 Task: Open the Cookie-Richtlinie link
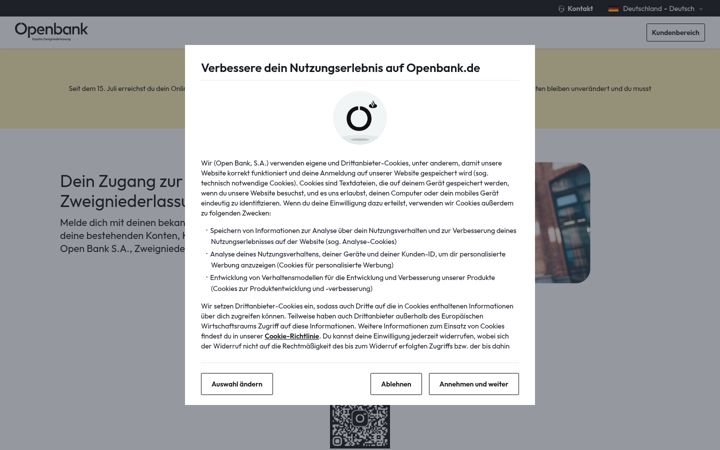coord(292,336)
